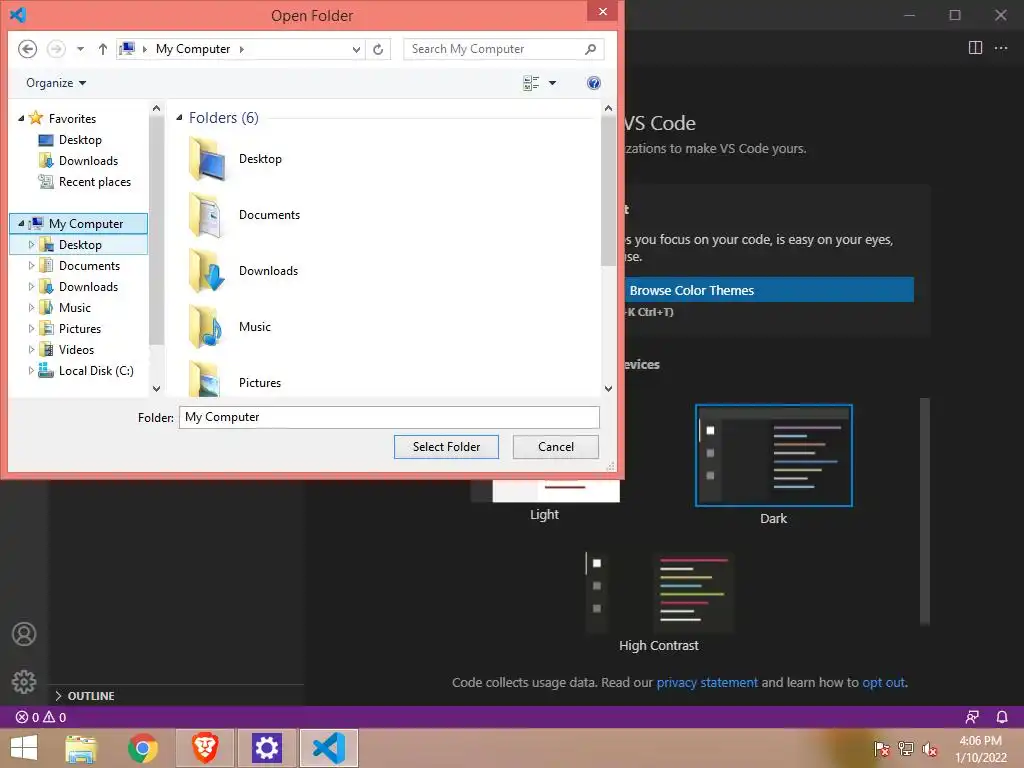The width and height of the screenshot is (1024, 768).
Task: Open the Organize dropdown menu
Action: [x=56, y=83]
